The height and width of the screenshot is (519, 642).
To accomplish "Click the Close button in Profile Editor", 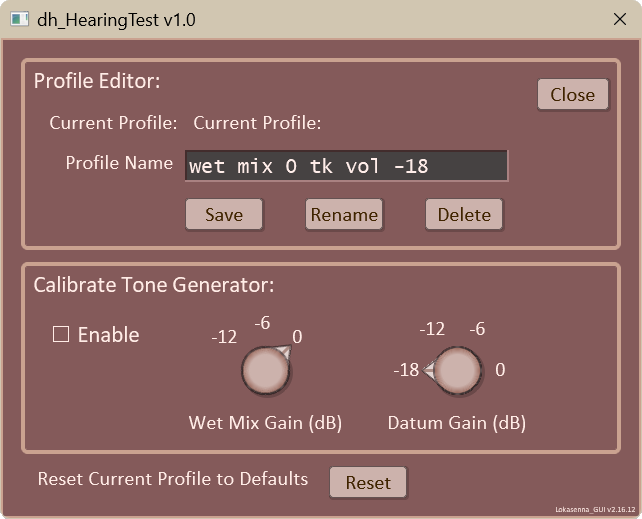I will (572, 95).
